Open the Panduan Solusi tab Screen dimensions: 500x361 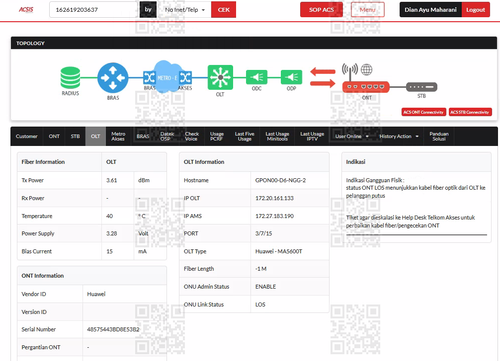tap(439, 136)
